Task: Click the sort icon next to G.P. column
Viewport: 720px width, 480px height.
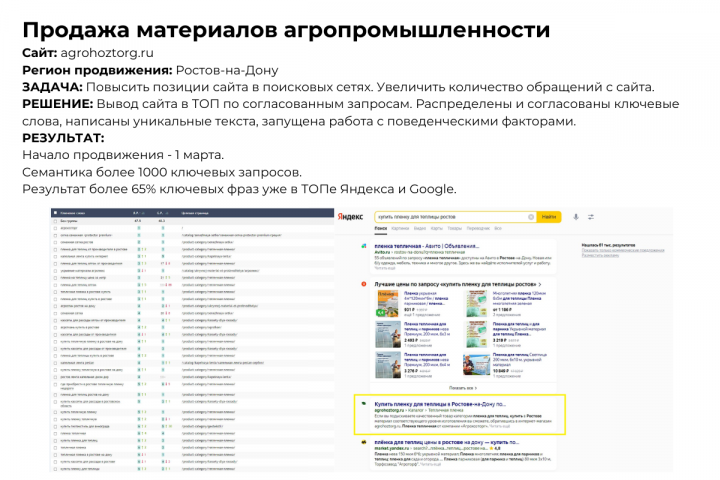Action: [167, 213]
